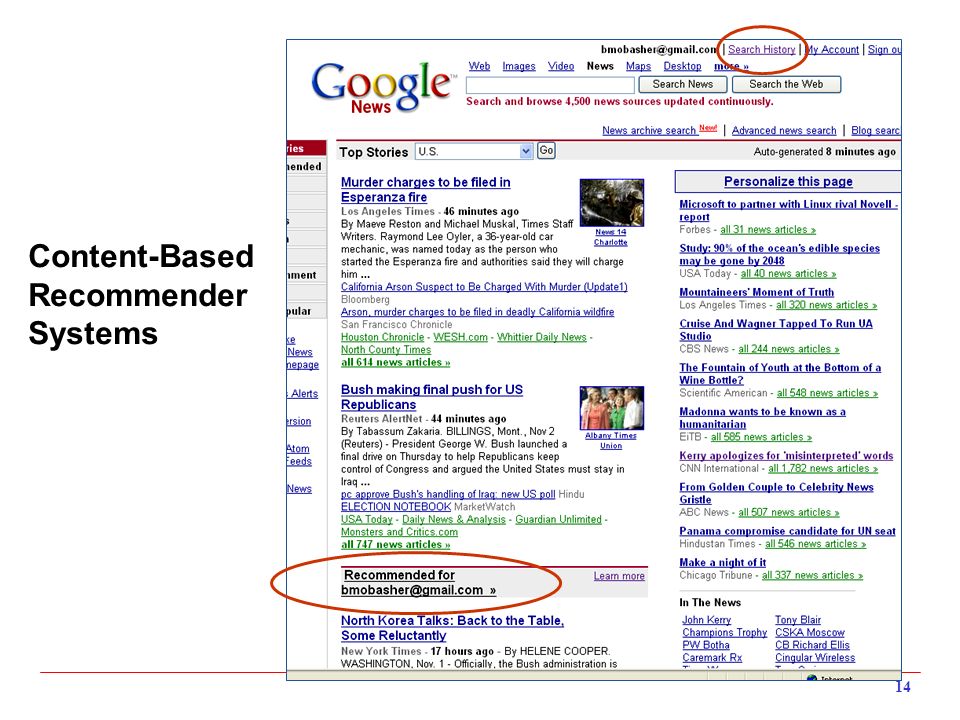Open Microsoft Linux Novell partnership story
The image size is (960, 720).
pyautogui.click(x=789, y=211)
